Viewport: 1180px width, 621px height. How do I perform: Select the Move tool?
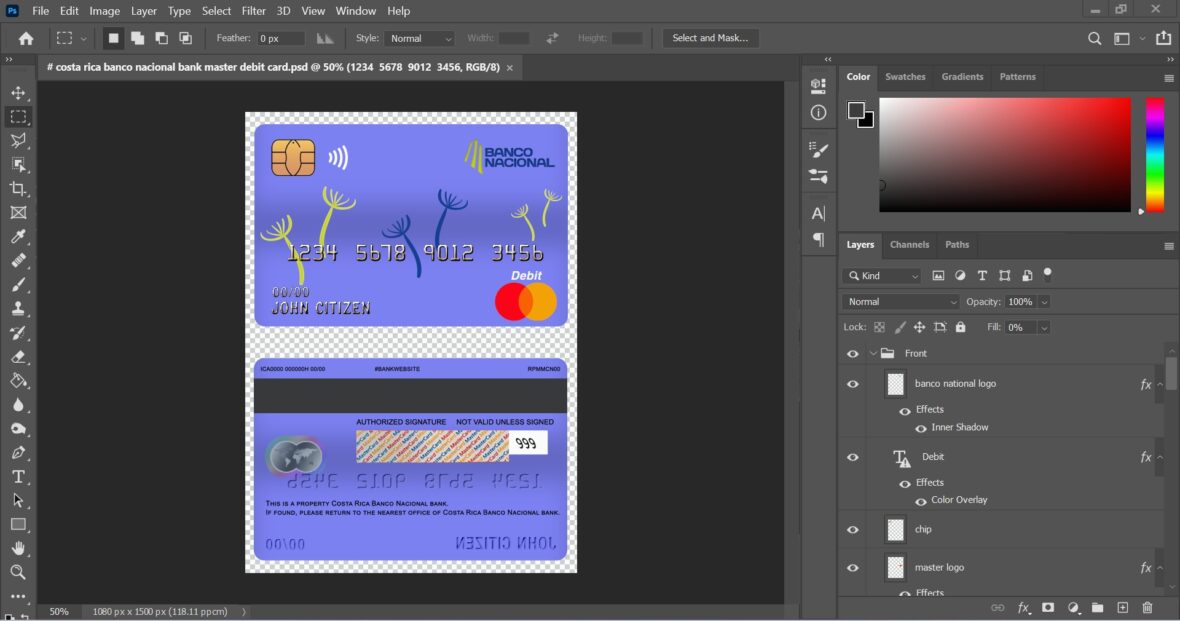point(18,93)
